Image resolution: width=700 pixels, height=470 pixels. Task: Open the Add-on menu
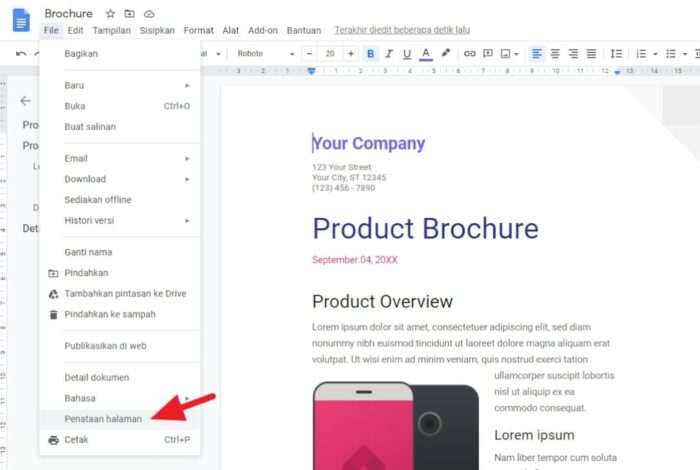(x=262, y=30)
